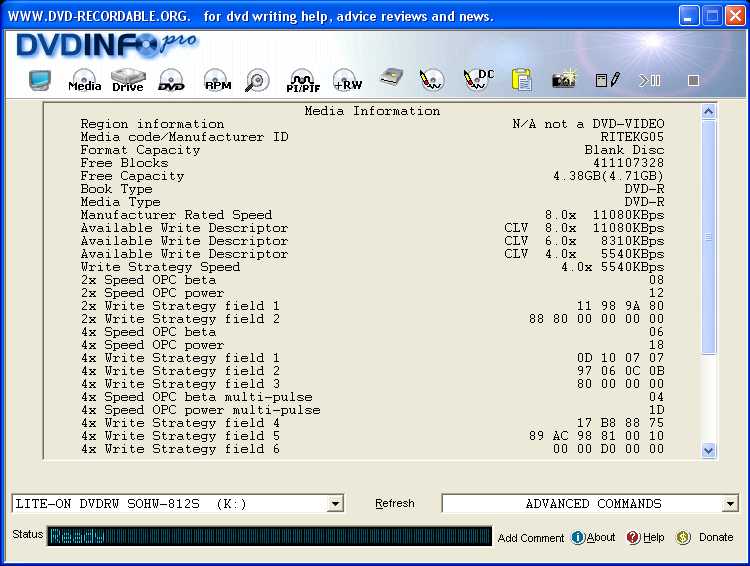The image size is (750, 566).
Task: Click the 2x Speed OPC beta row
Action: [x=372, y=280]
